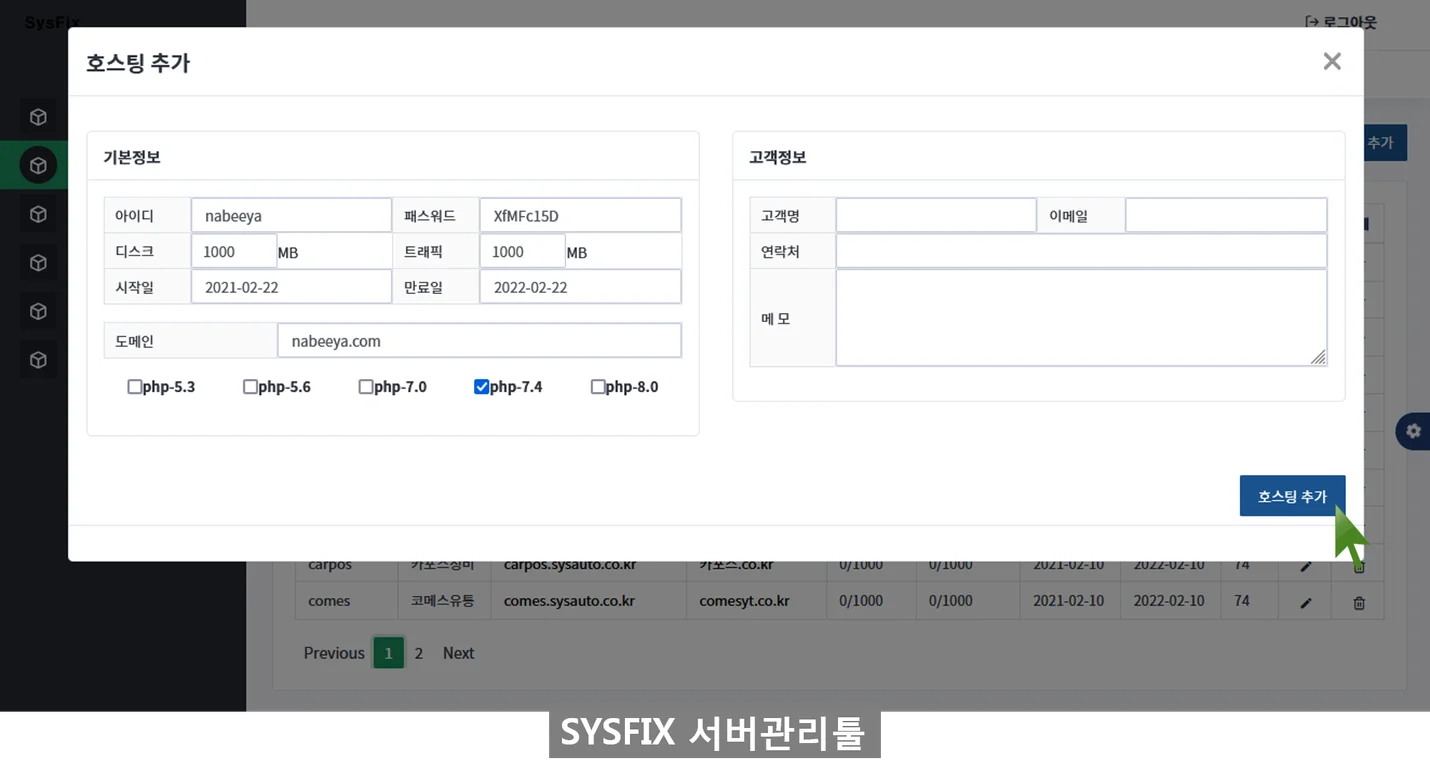Click the pencil edit icon in carpos row
This screenshot has height=774, width=1430.
point(1305,567)
